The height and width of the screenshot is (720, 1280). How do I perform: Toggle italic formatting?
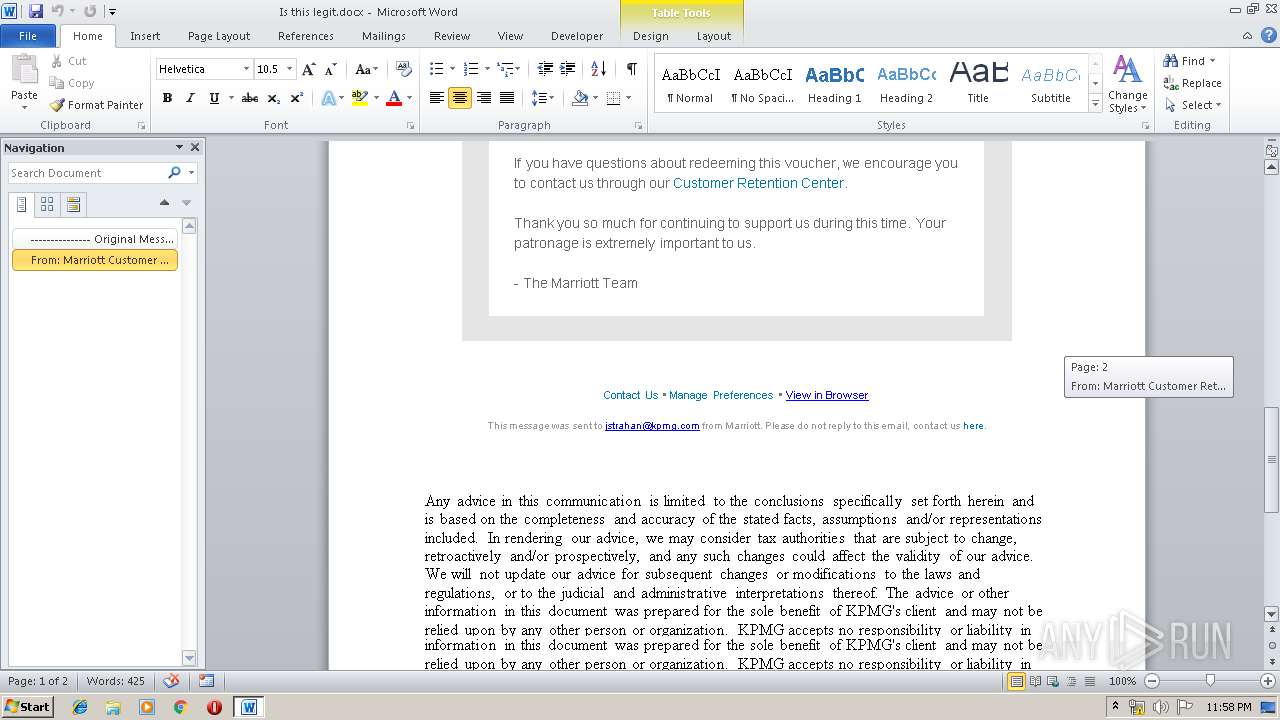tap(190, 98)
